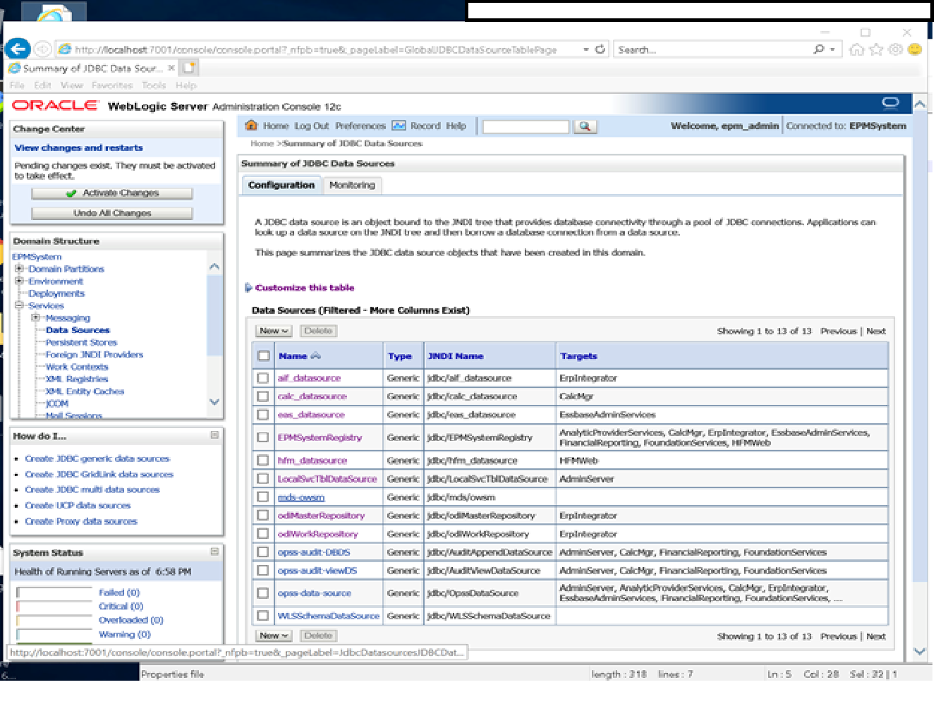Viewport: 936px width, 724px height.
Task: Open the browser tools gear icon
Action: point(895,50)
